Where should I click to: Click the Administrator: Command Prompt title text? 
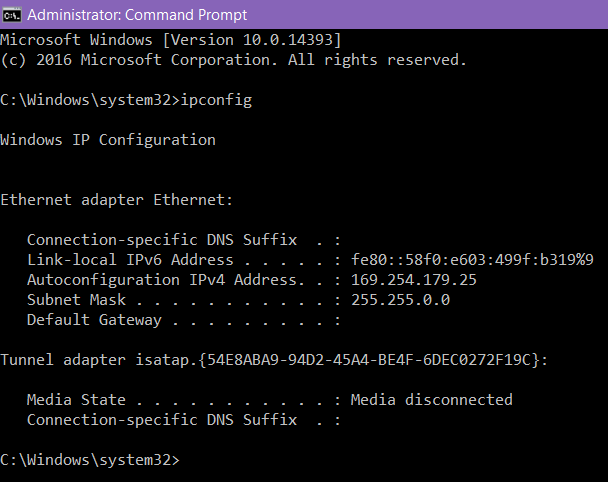[x=137, y=15]
